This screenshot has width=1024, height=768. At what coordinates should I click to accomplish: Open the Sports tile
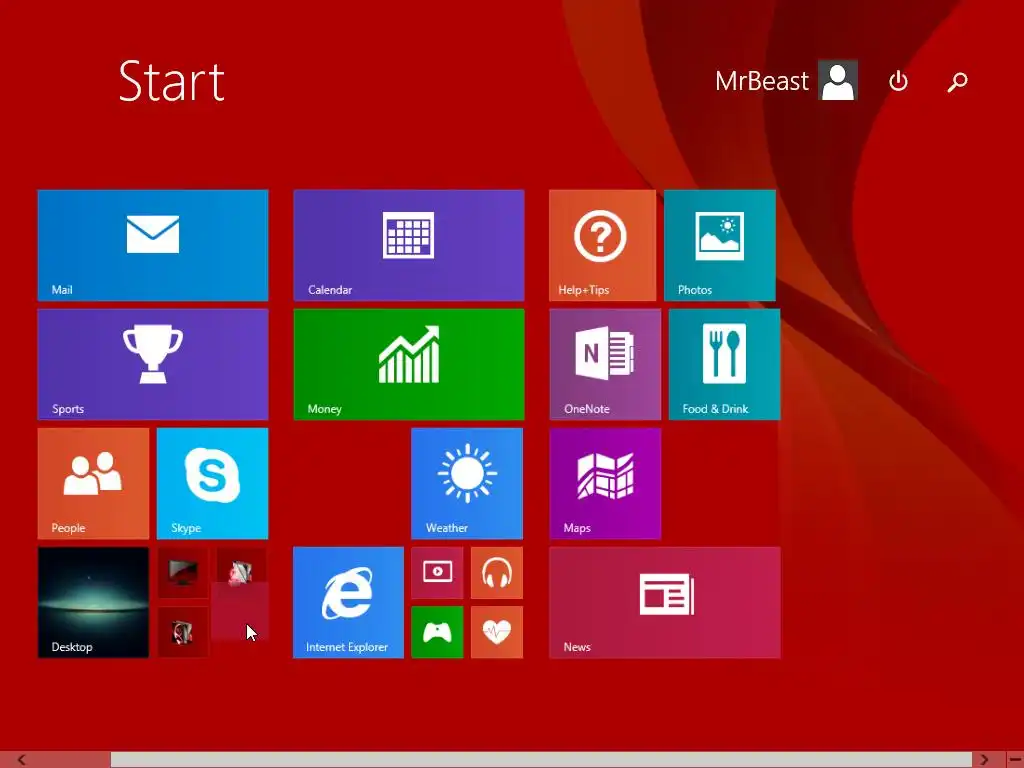pos(153,364)
